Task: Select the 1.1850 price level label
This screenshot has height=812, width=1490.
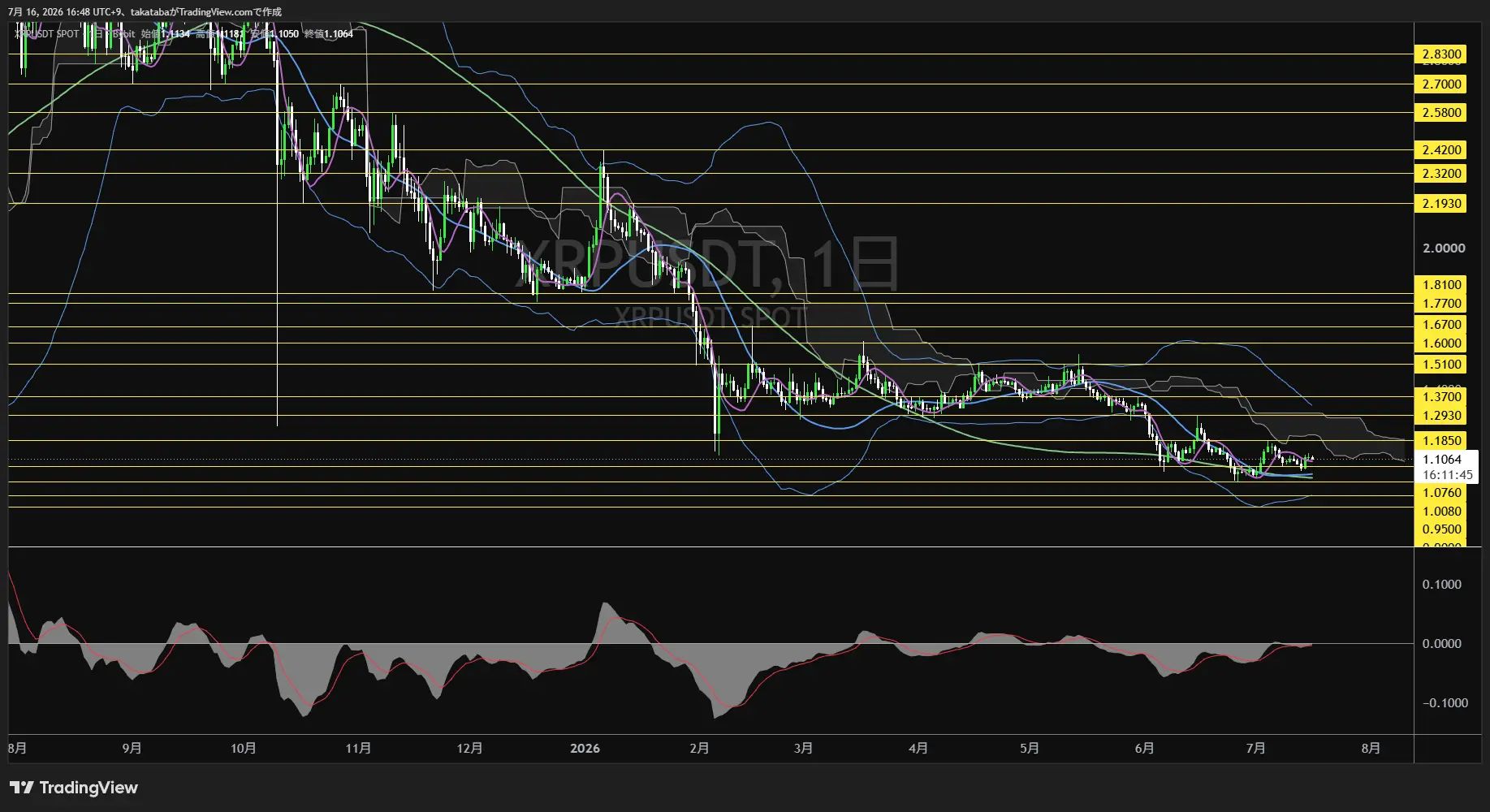Action: [x=1441, y=440]
